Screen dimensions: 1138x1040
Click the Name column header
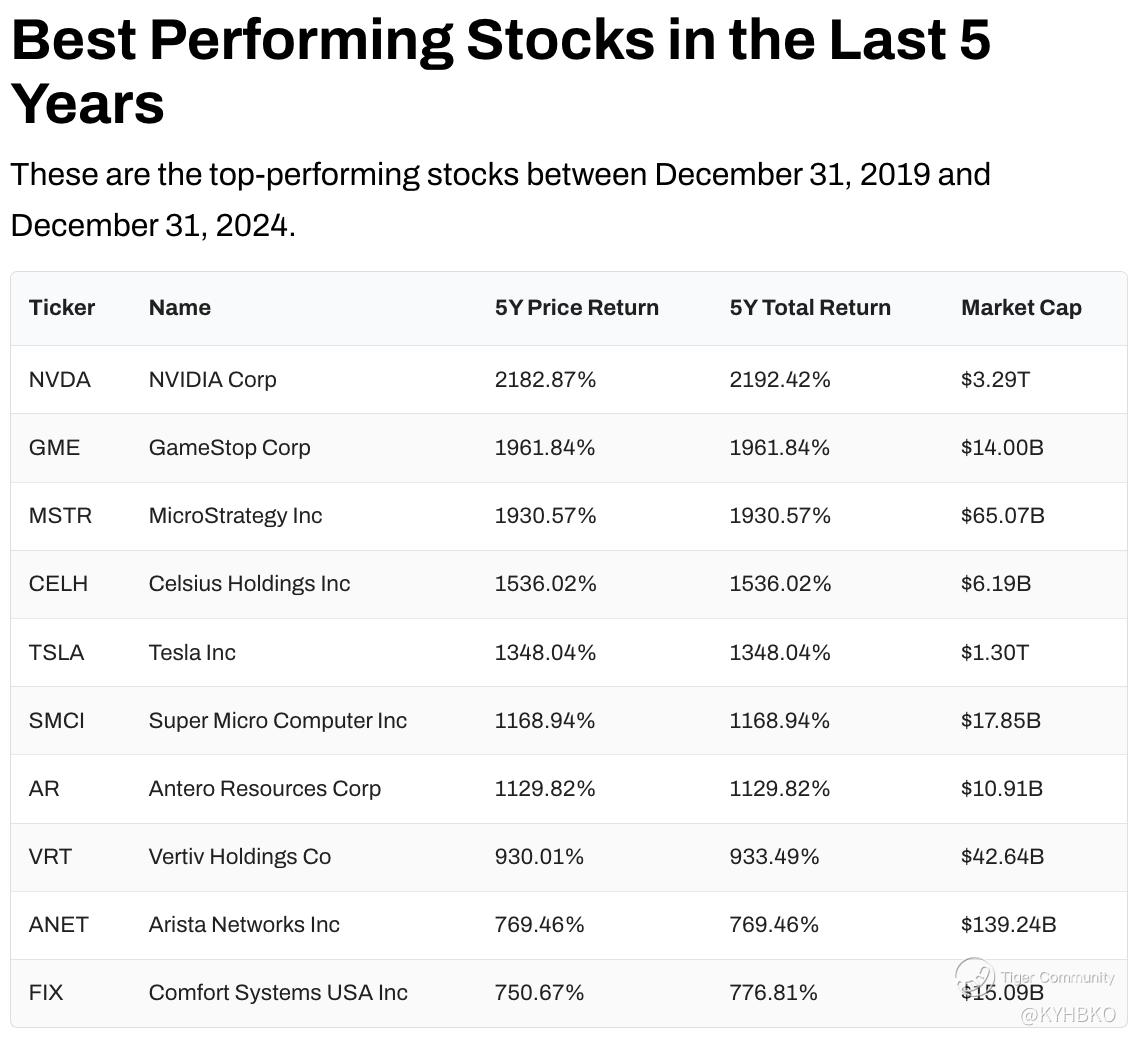click(180, 308)
